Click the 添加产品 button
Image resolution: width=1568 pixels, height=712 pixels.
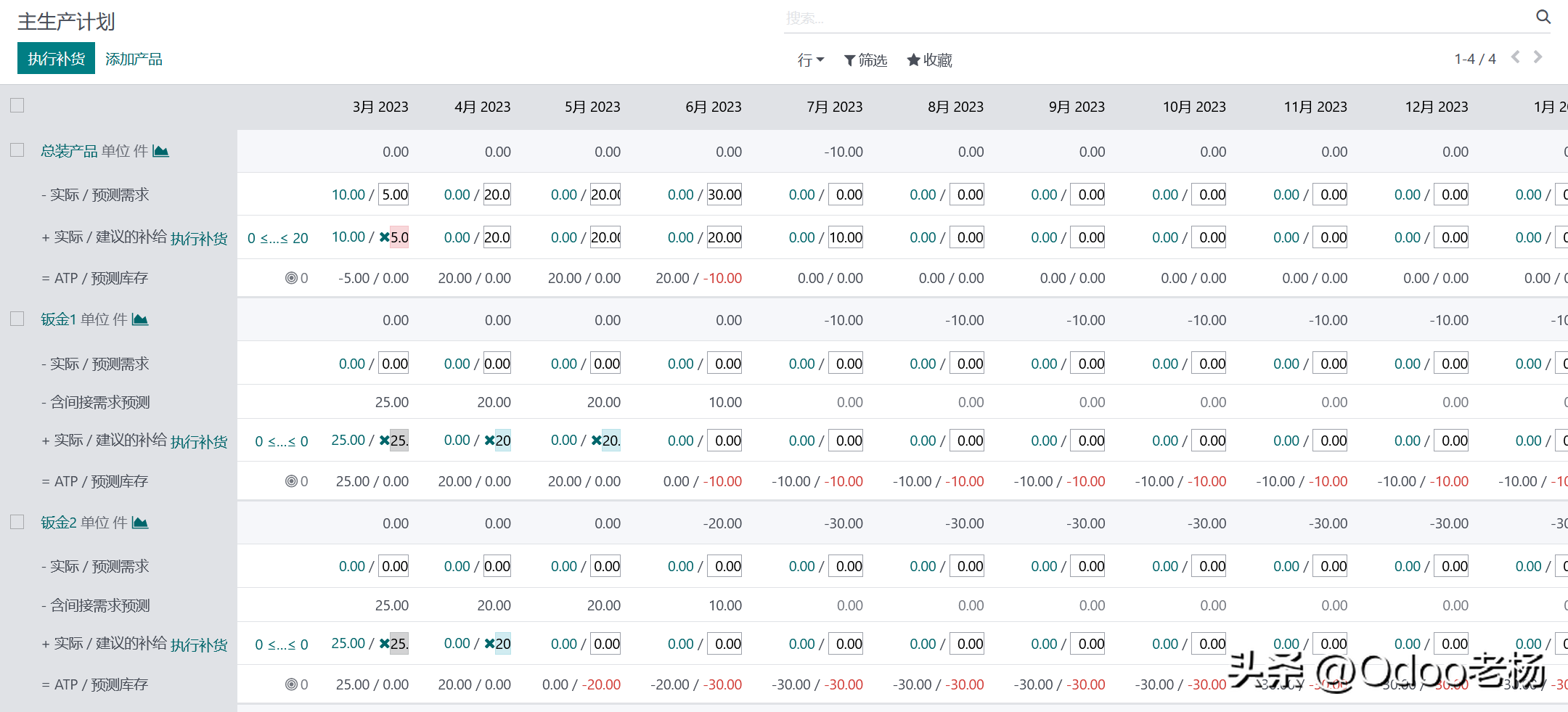134,59
